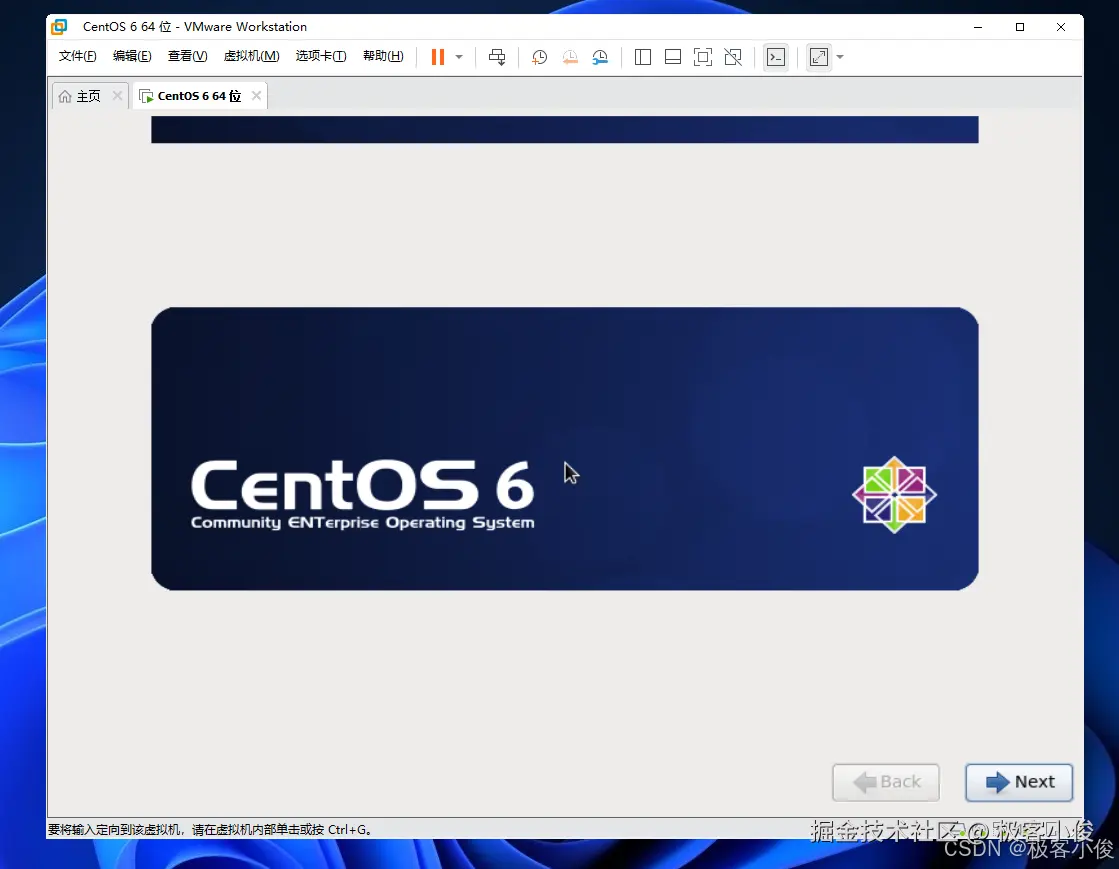Viewport: 1119px width, 869px height.
Task: Maximize the VMware Workstation window
Action: coord(1020,27)
